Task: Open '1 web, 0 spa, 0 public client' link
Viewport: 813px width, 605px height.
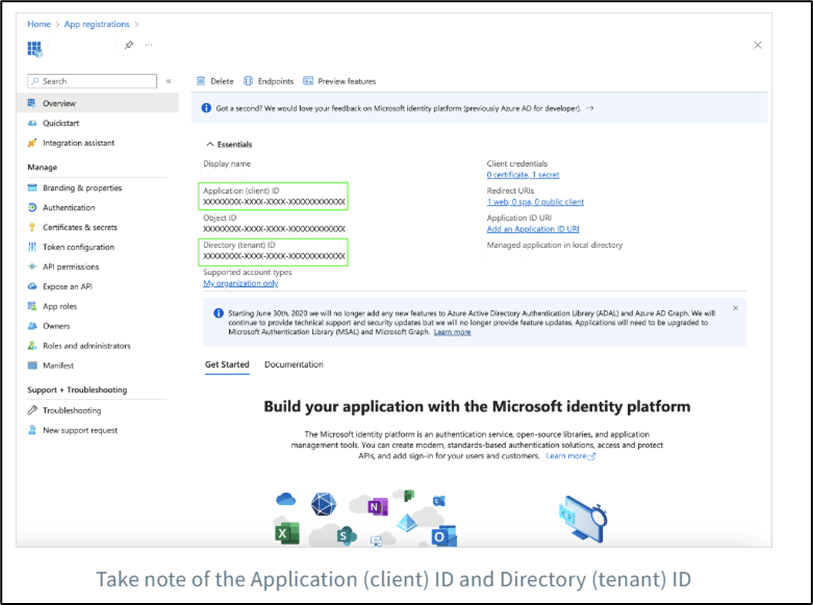Action: (535, 202)
